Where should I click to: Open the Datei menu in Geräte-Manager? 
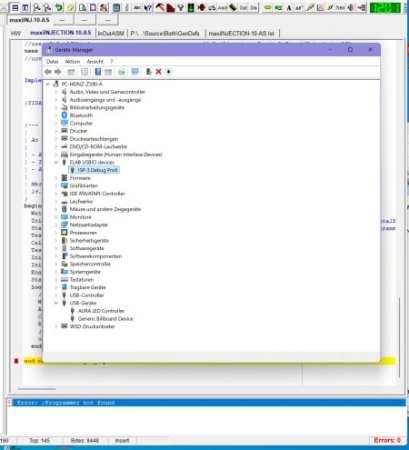52,62
